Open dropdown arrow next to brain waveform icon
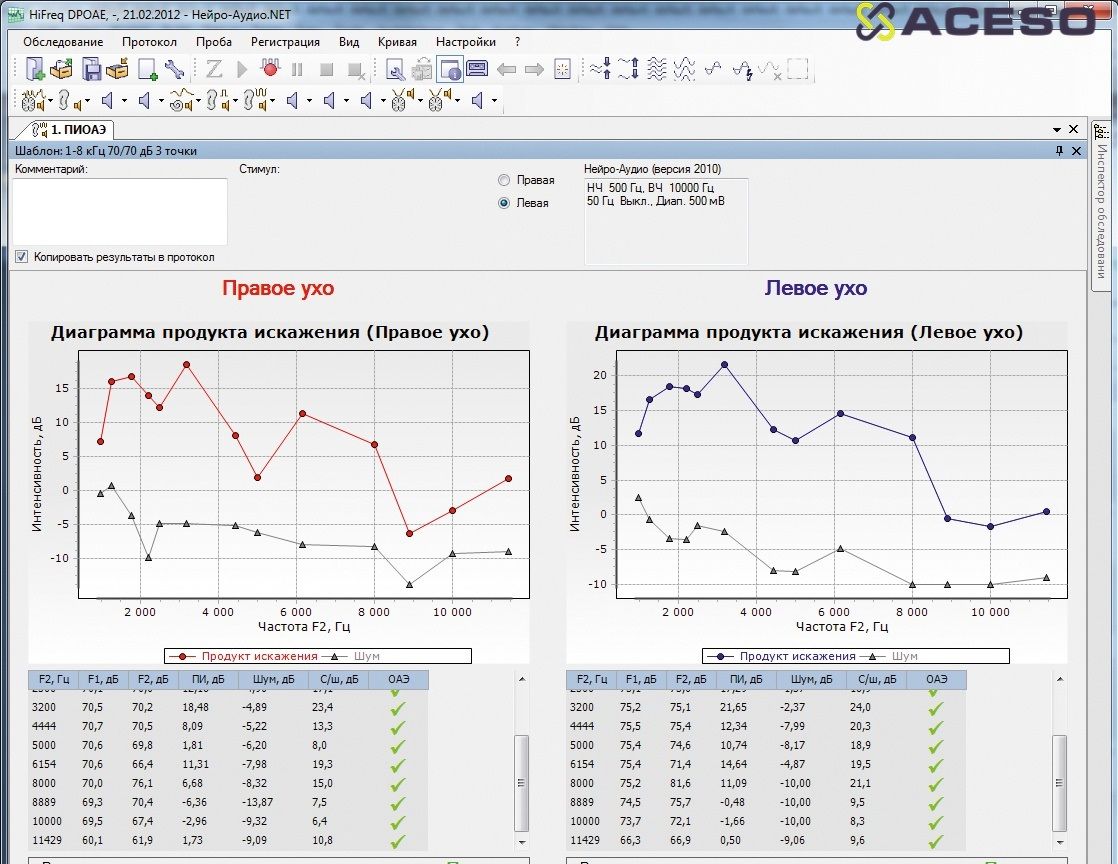The height and width of the screenshot is (864, 1118). (x=51, y=102)
